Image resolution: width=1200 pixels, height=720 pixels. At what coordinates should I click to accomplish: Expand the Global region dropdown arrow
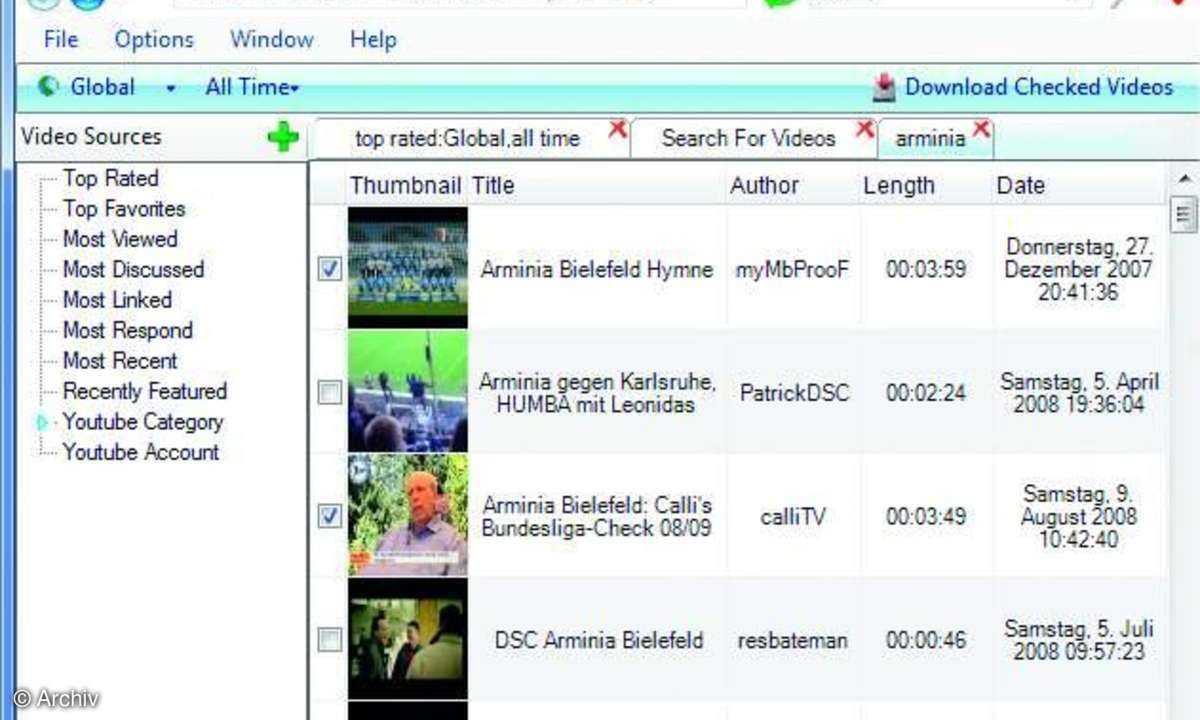[x=171, y=89]
